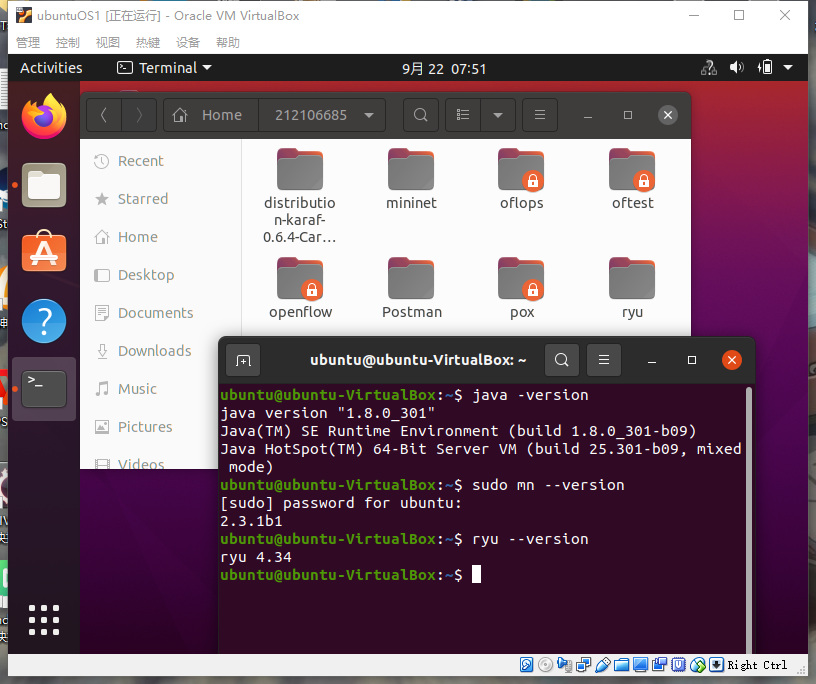Image resolution: width=816 pixels, height=684 pixels.
Task: Open the 管理 menu in VirtualBox
Action: click(x=28, y=42)
